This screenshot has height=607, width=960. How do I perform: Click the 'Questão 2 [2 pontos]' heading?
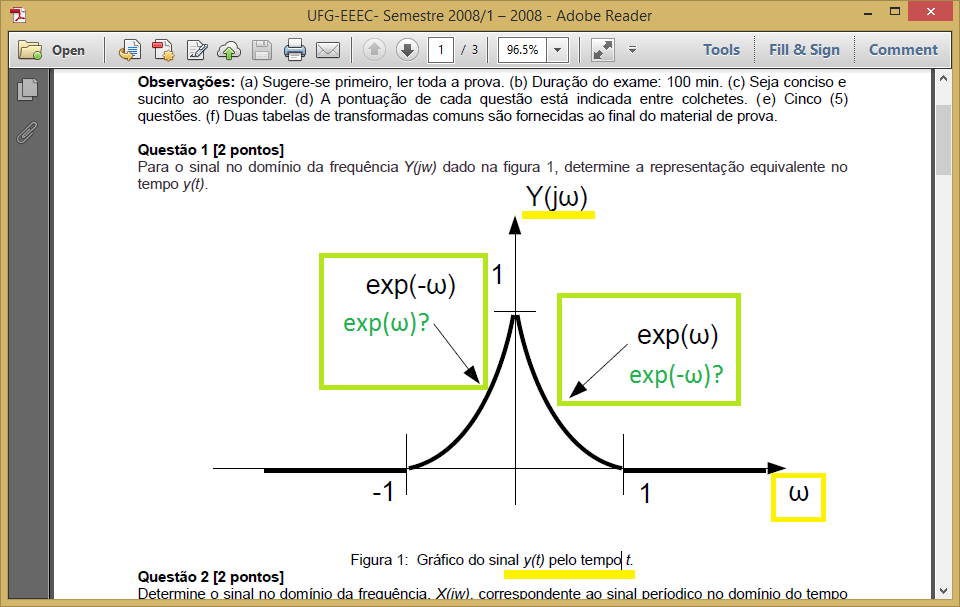(x=211, y=576)
